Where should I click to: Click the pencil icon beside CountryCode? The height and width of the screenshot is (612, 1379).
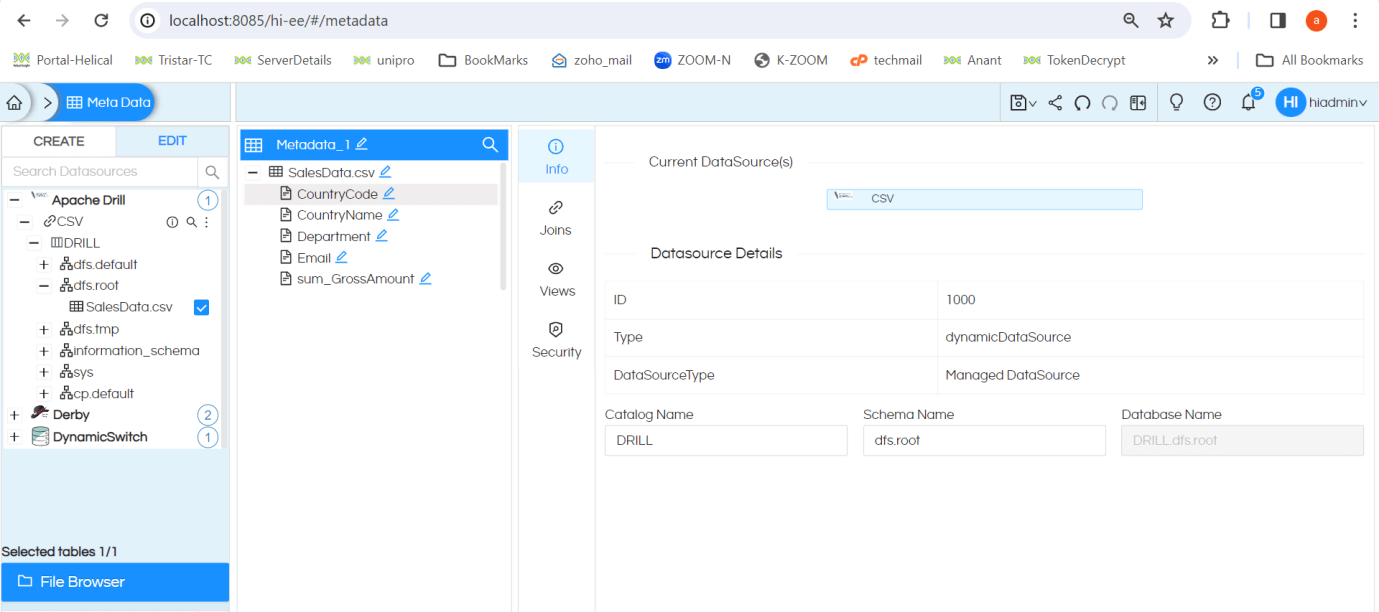[x=389, y=194]
